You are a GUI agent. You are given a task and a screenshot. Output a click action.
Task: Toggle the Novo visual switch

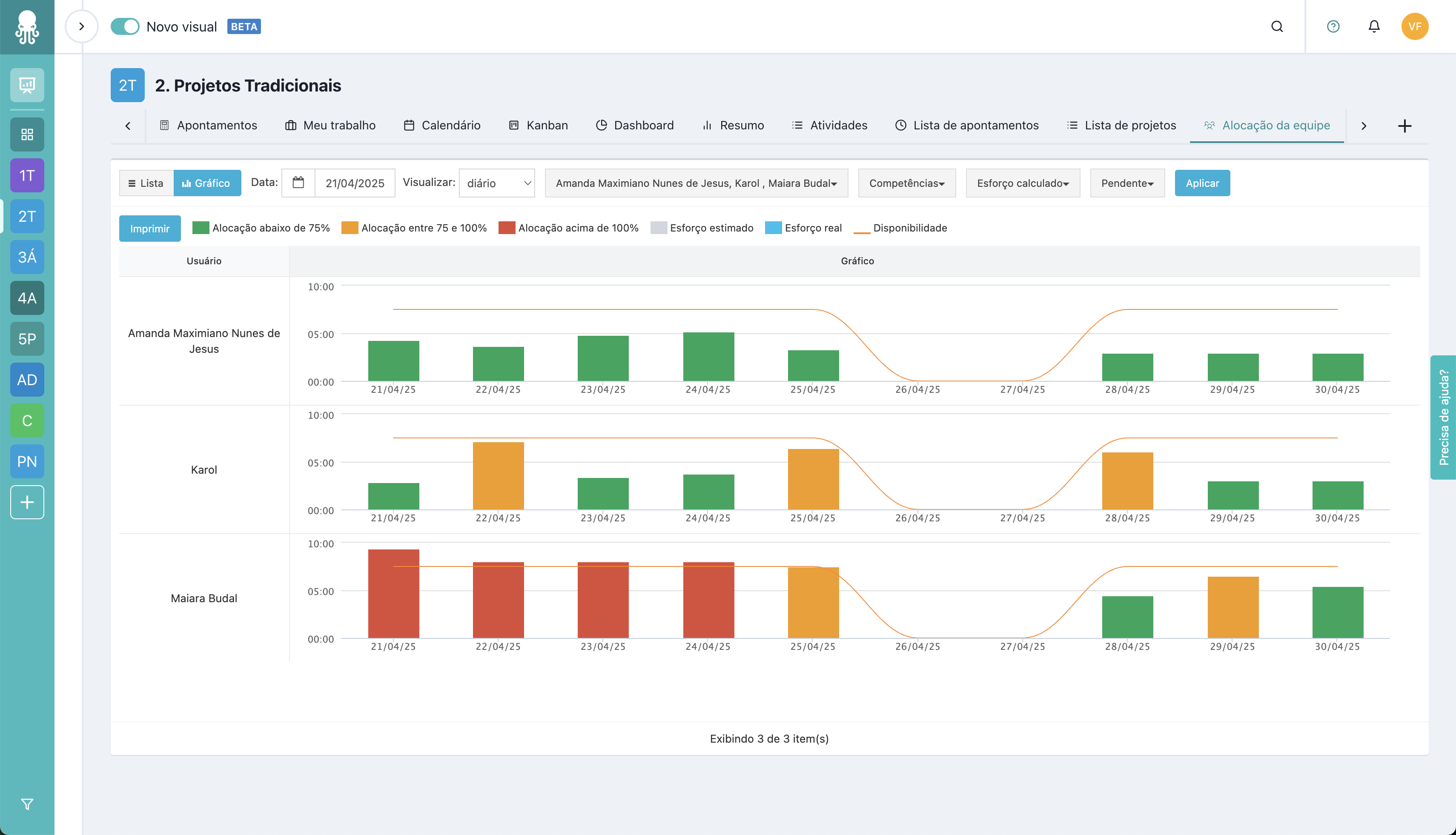click(125, 26)
